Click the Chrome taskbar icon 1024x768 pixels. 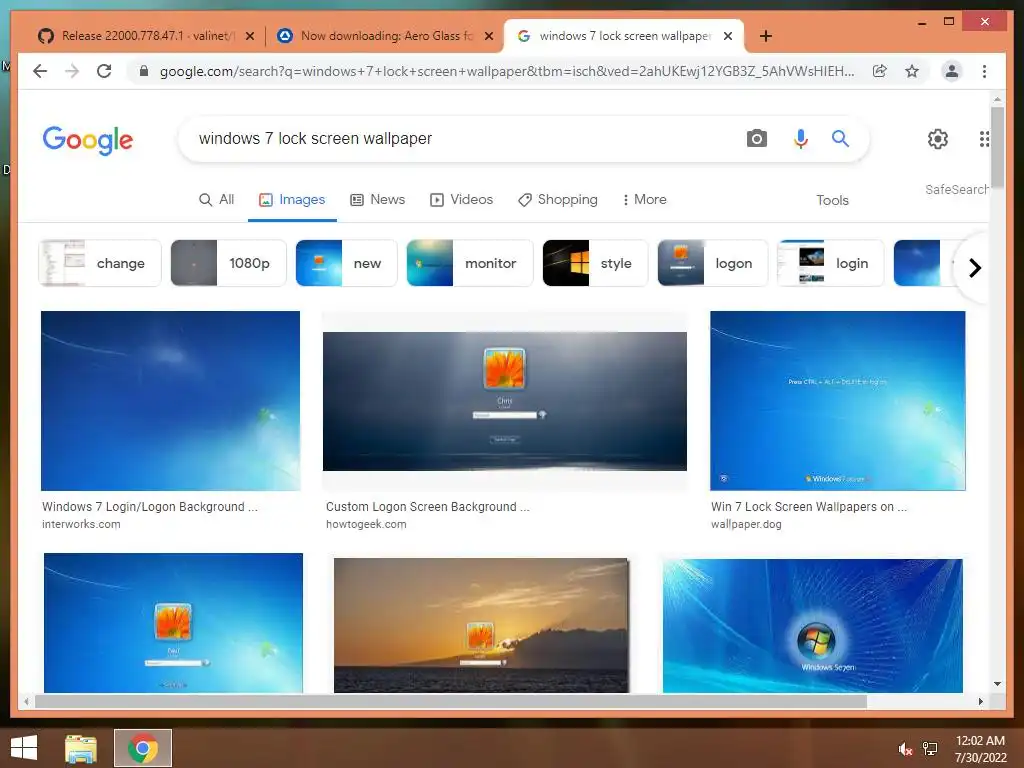tap(143, 748)
